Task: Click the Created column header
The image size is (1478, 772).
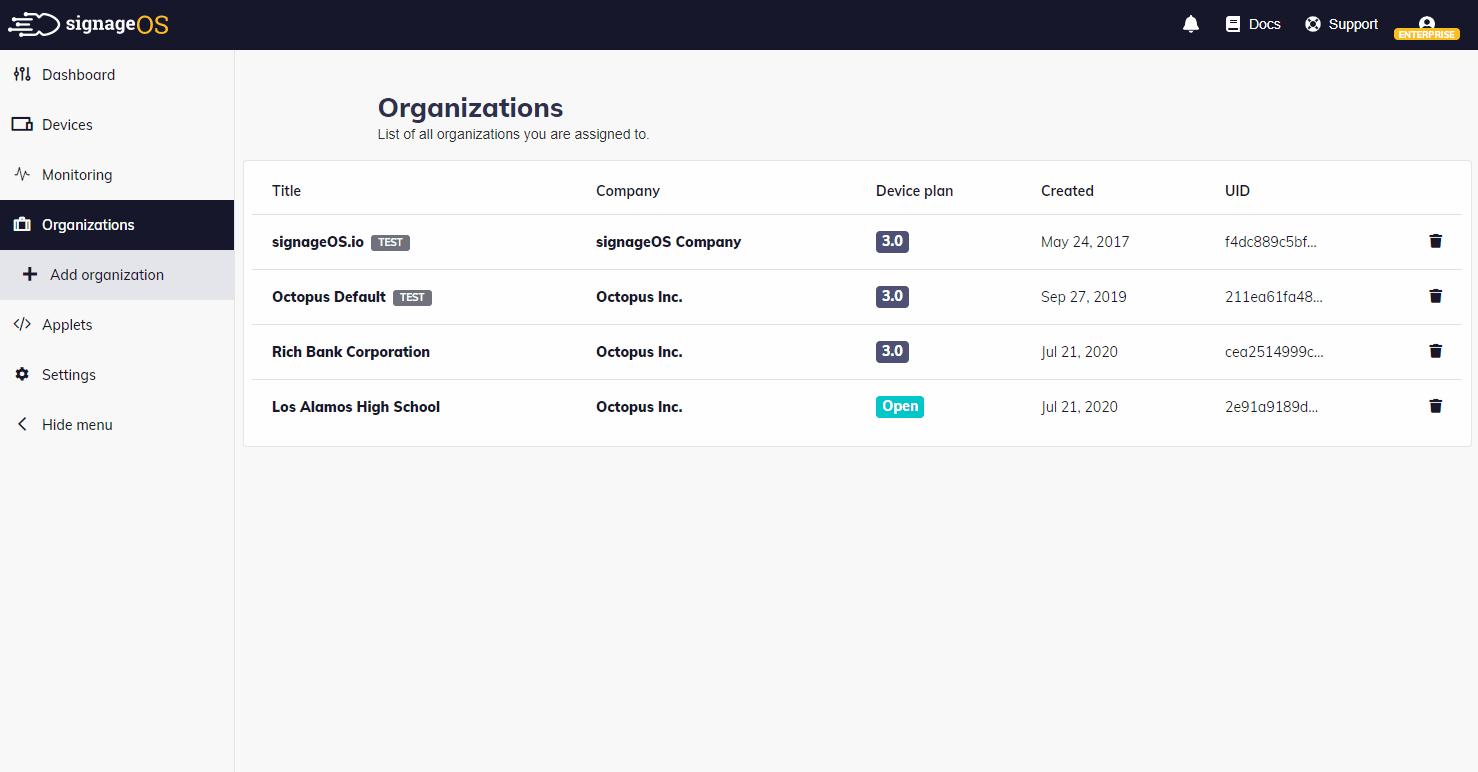Action: [x=1067, y=190]
